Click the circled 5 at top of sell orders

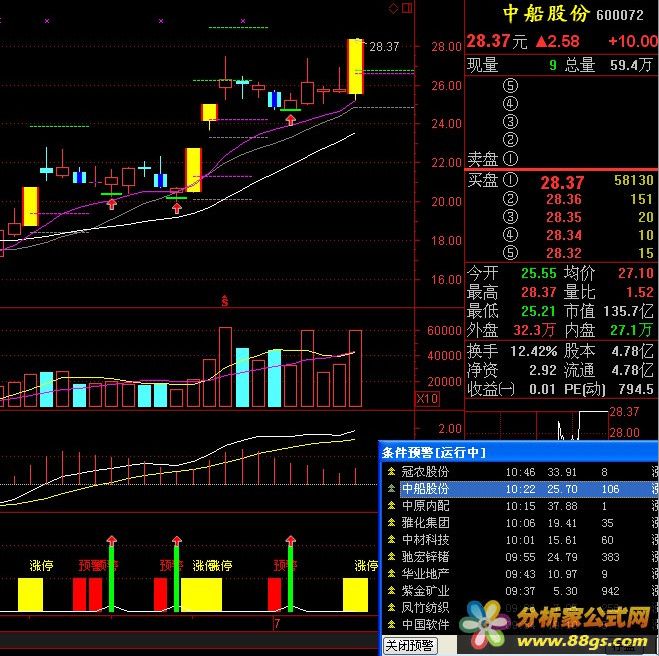tap(510, 86)
